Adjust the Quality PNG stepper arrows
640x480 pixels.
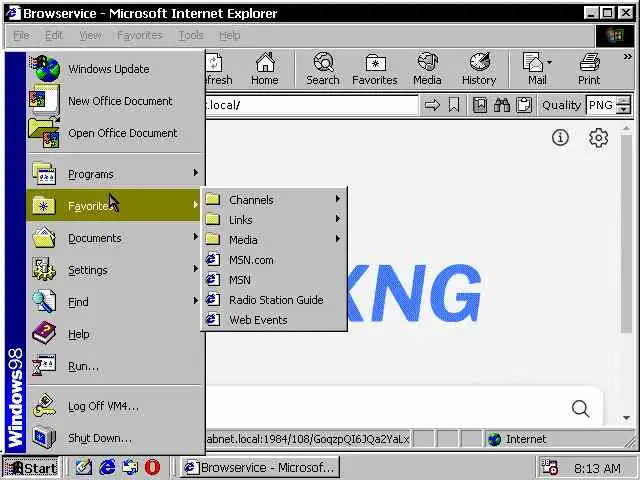point(623,105)
